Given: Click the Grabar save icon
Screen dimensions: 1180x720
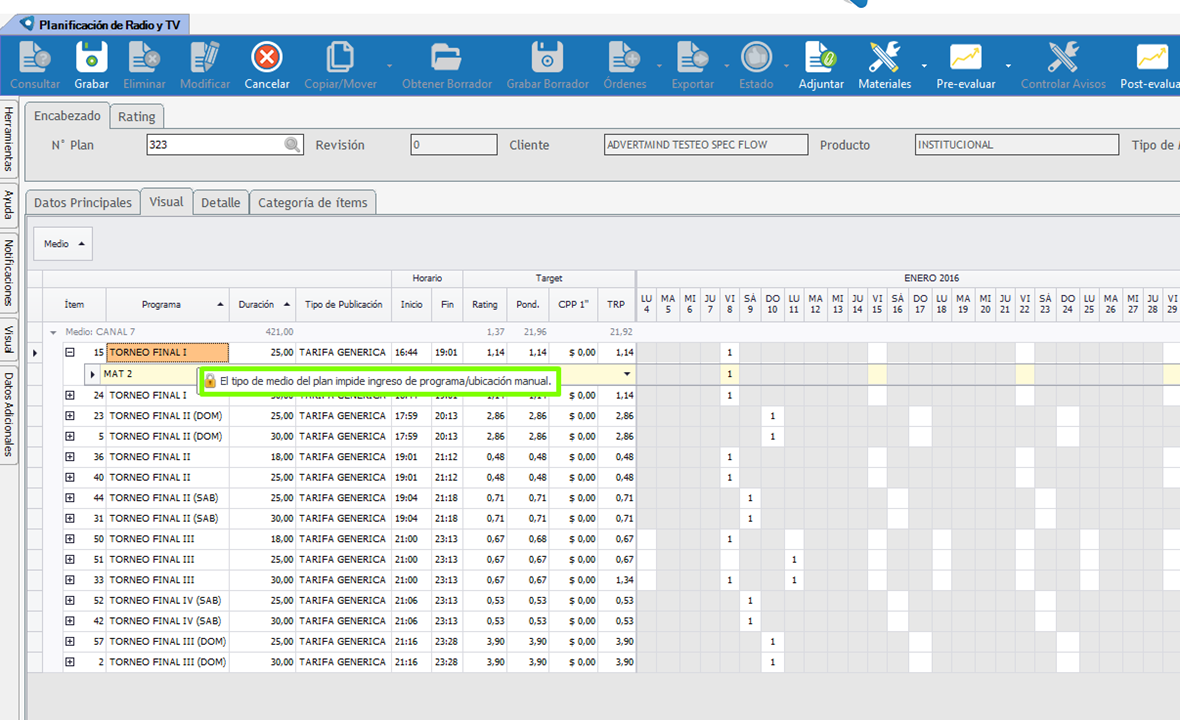Looking at the screenshot, I should coord(92,58).
